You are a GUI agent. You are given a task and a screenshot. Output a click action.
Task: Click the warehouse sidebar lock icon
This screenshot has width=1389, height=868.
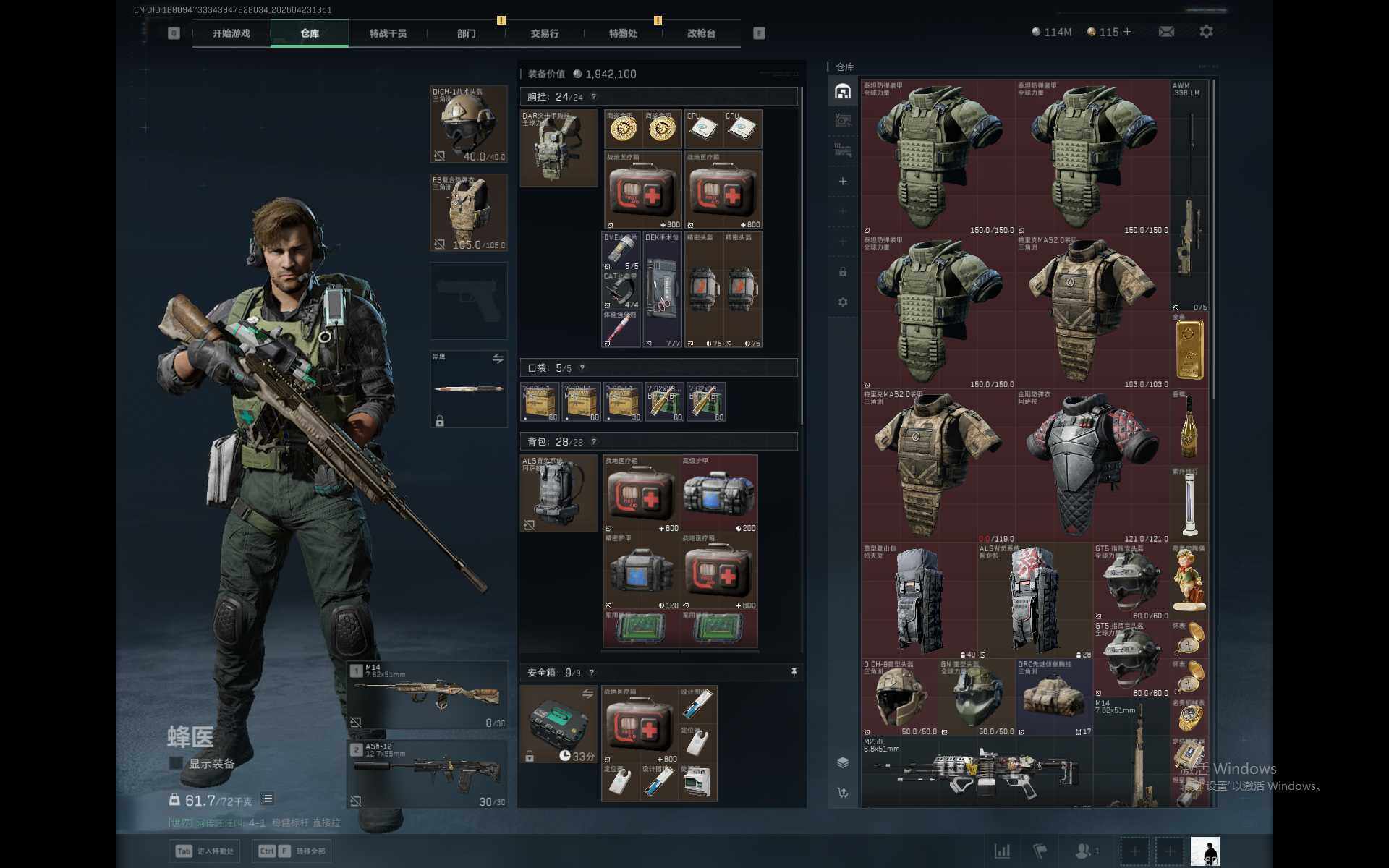coord(843,272)
